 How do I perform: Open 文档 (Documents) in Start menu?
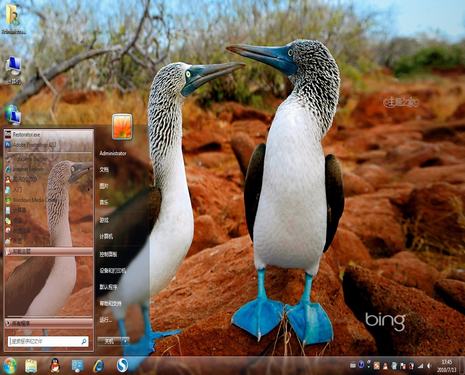pos(104,170)
